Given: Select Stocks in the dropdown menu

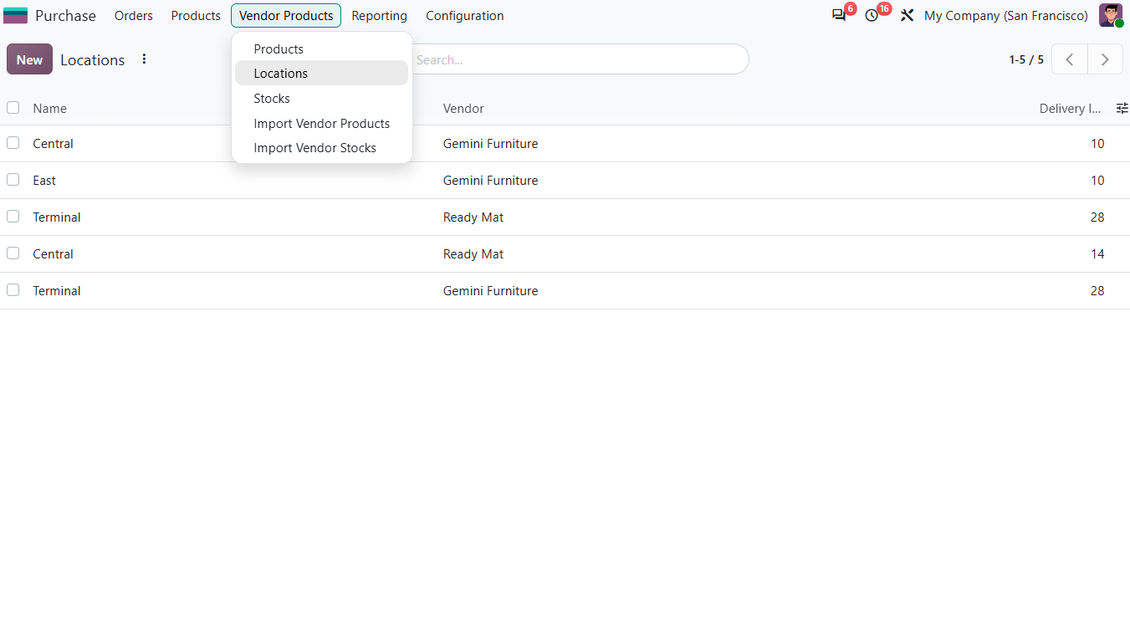Looking at the screenshot, I should click(321, 98).
